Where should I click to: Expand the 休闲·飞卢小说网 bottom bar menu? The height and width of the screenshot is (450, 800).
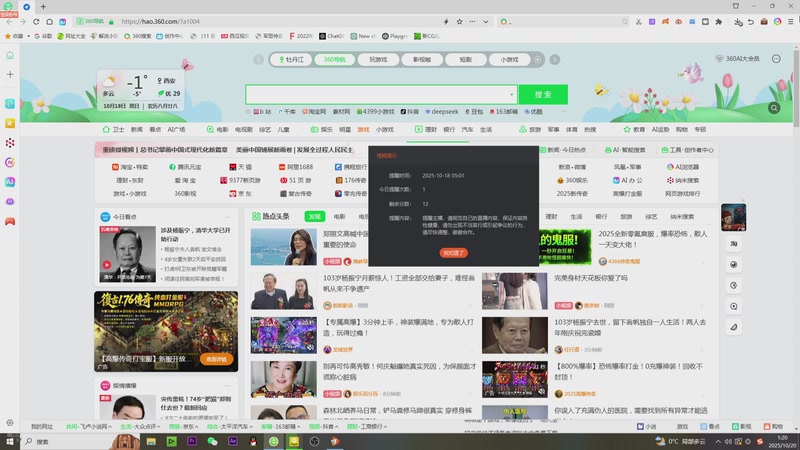coord(88,427)
